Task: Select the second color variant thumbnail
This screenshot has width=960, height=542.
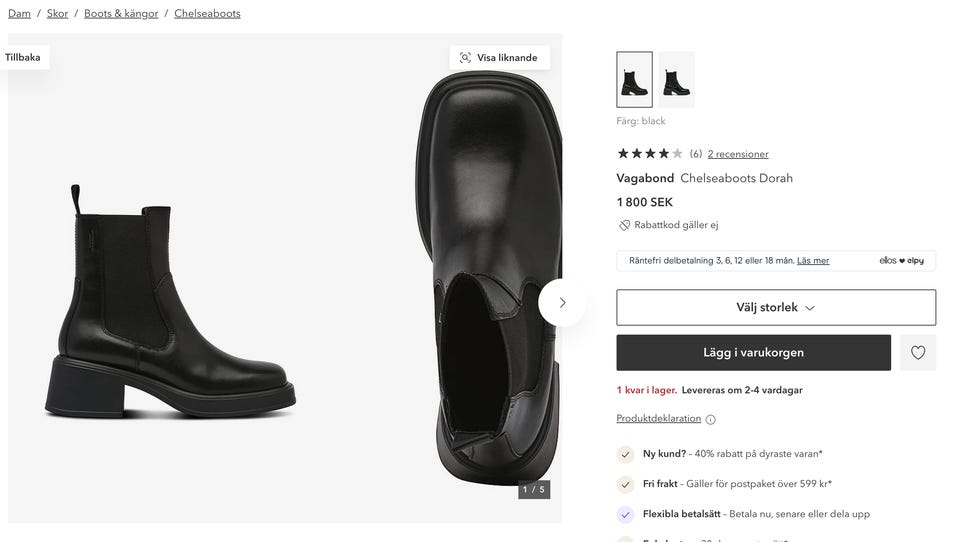Action: (x=677, y=80)
